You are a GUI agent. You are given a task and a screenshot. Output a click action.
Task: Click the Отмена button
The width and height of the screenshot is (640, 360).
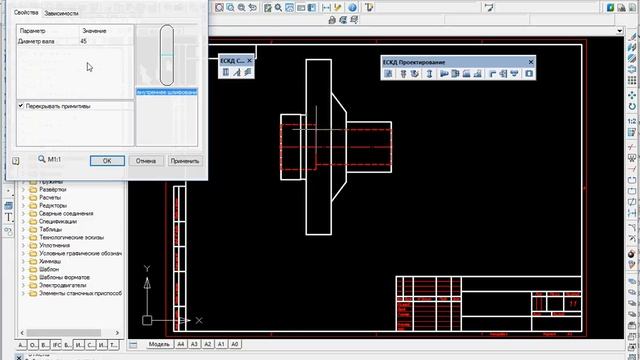146,161
